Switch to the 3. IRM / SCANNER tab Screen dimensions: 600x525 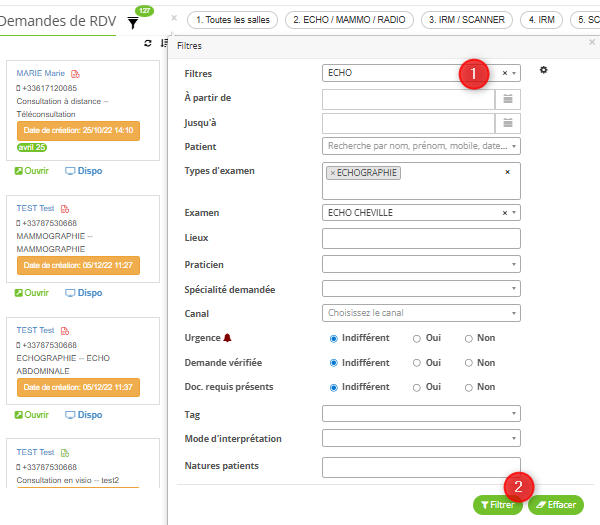click(x=465, y=19)
